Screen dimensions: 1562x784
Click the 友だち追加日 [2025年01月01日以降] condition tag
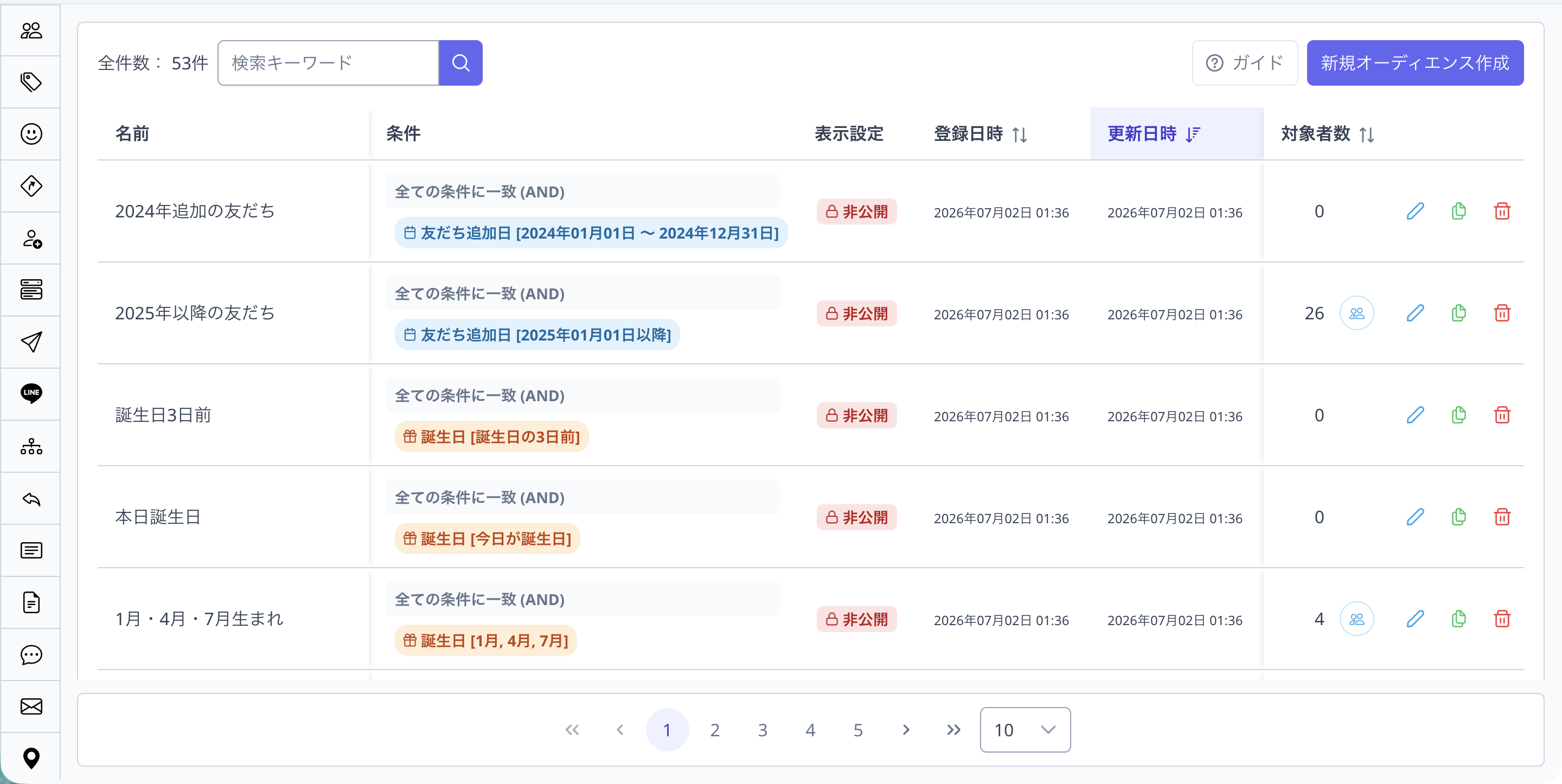(536, 335)
